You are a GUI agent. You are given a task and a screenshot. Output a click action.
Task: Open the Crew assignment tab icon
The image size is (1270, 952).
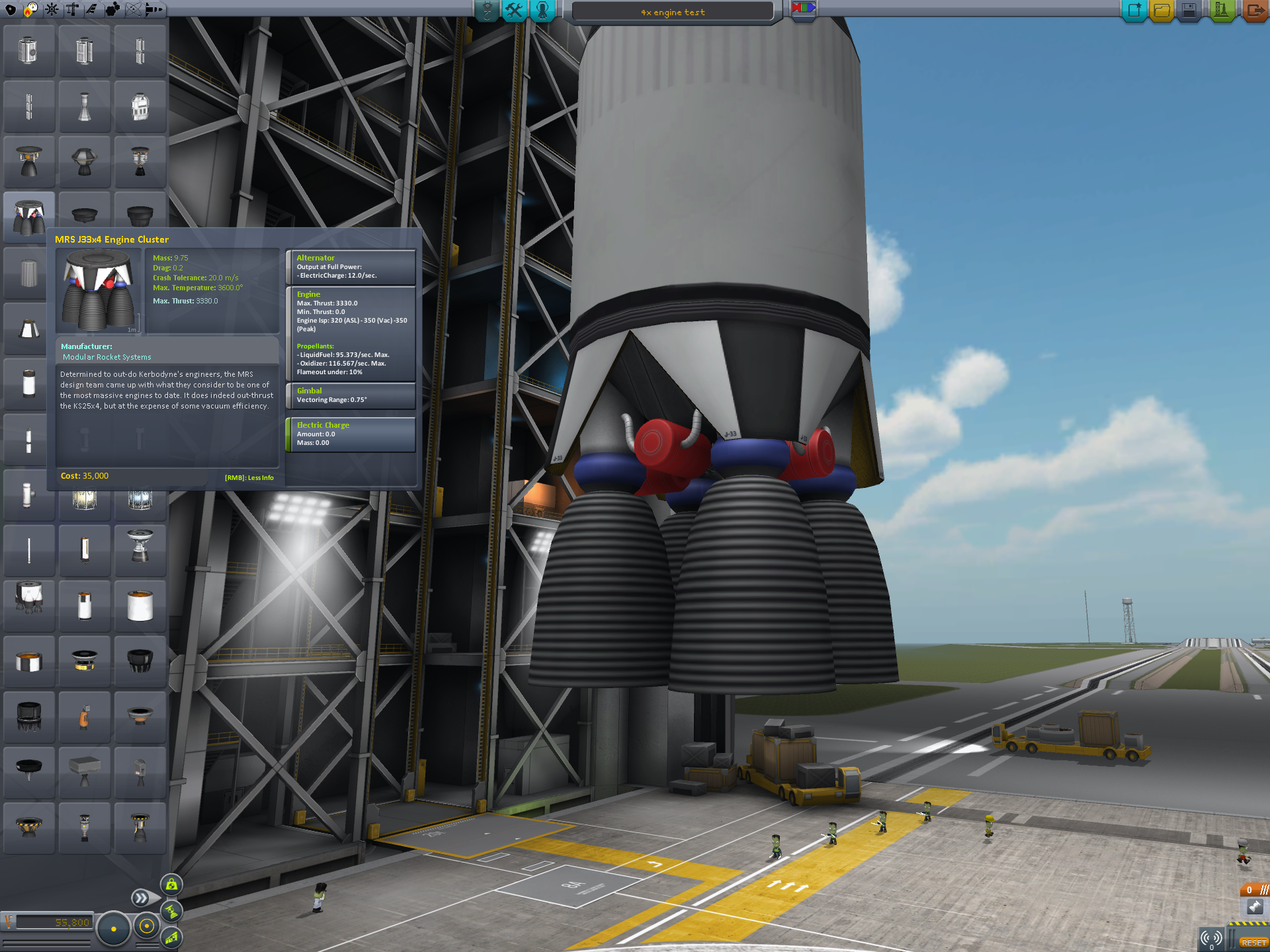tap(542, 11)
